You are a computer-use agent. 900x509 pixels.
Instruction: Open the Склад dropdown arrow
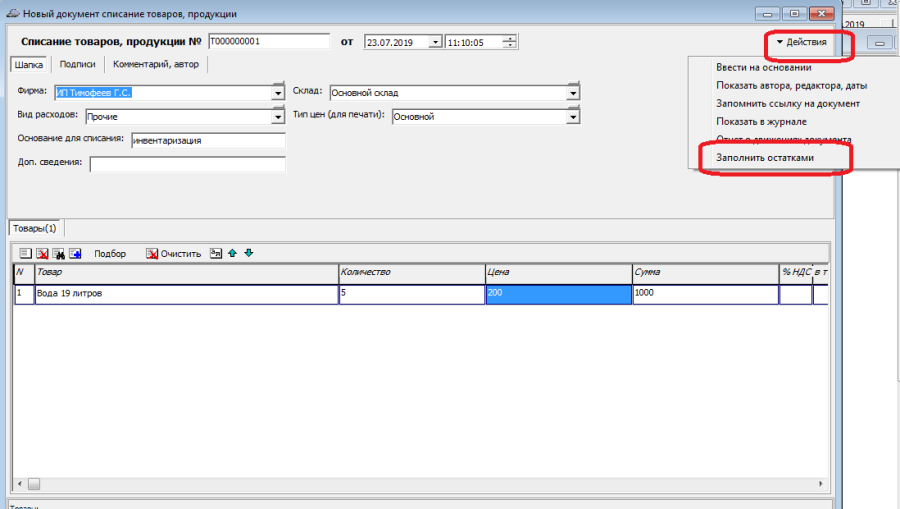click(573, 93)
